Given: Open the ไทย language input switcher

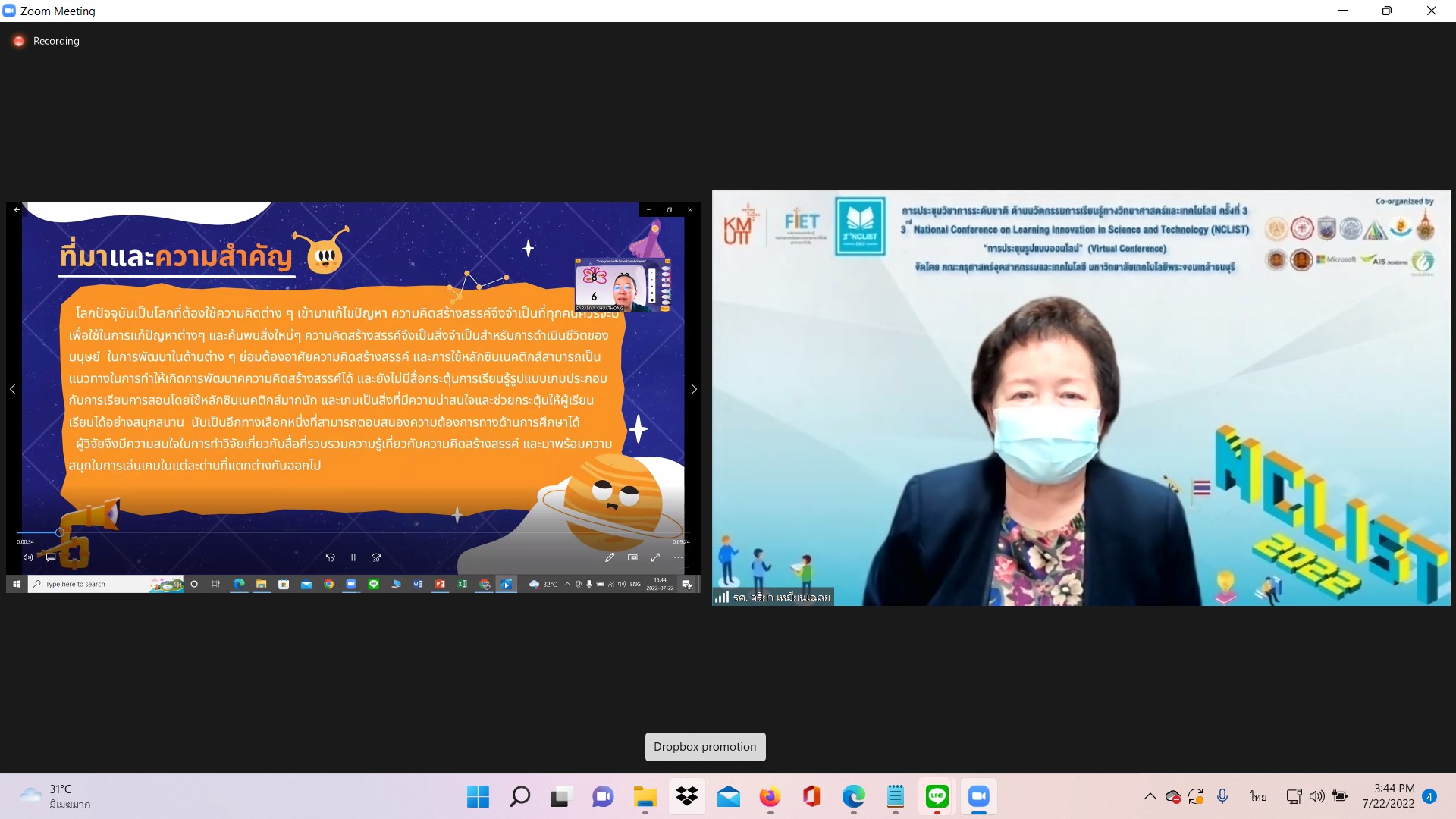Looking at the screenshot, I should tap(1258, 796).
